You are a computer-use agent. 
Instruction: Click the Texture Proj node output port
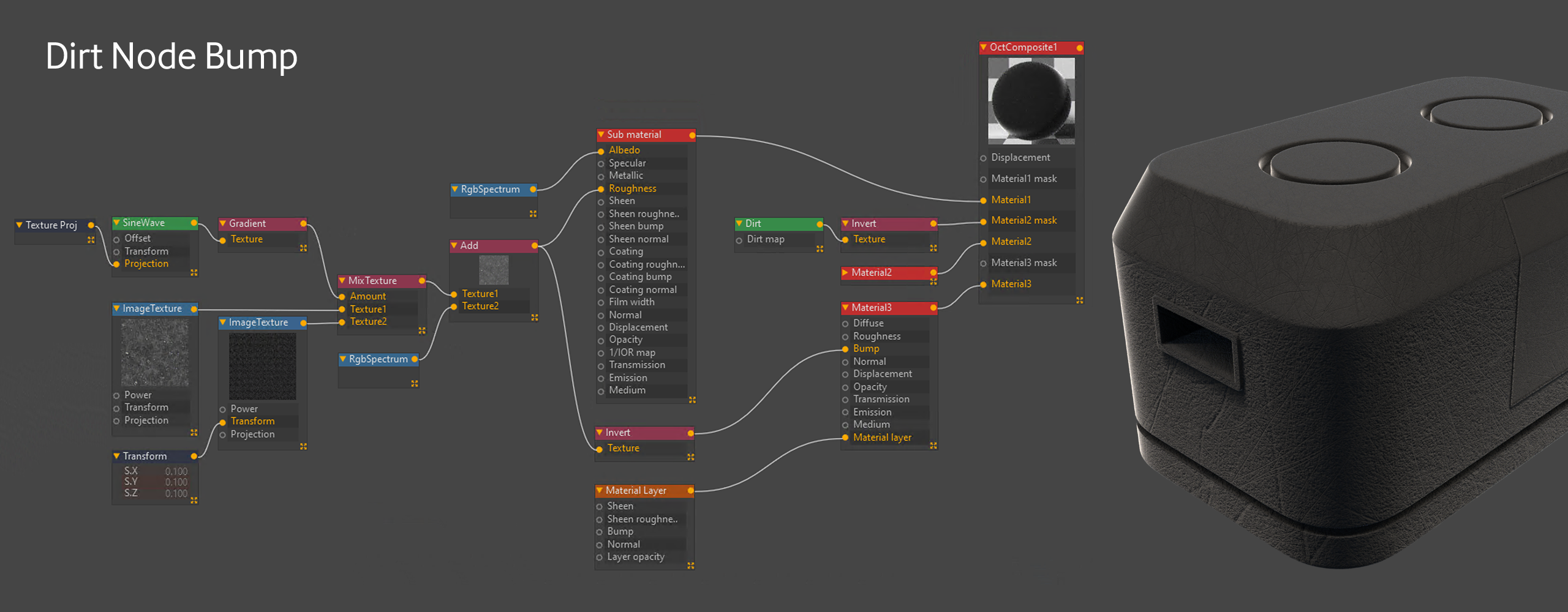click(x=91, y=225)
